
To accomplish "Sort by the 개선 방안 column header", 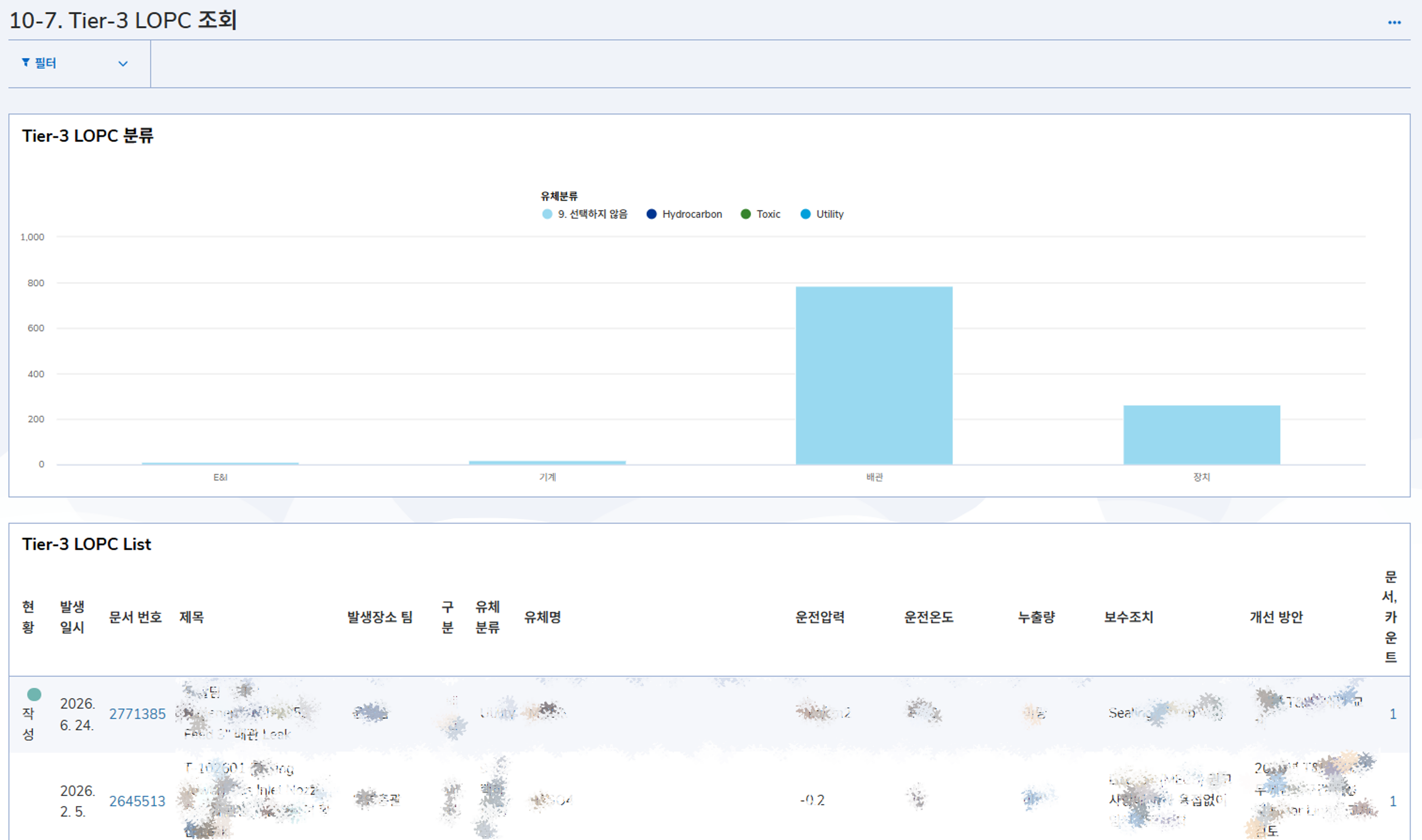I will pyautogui.click(x=1276, y=617).
